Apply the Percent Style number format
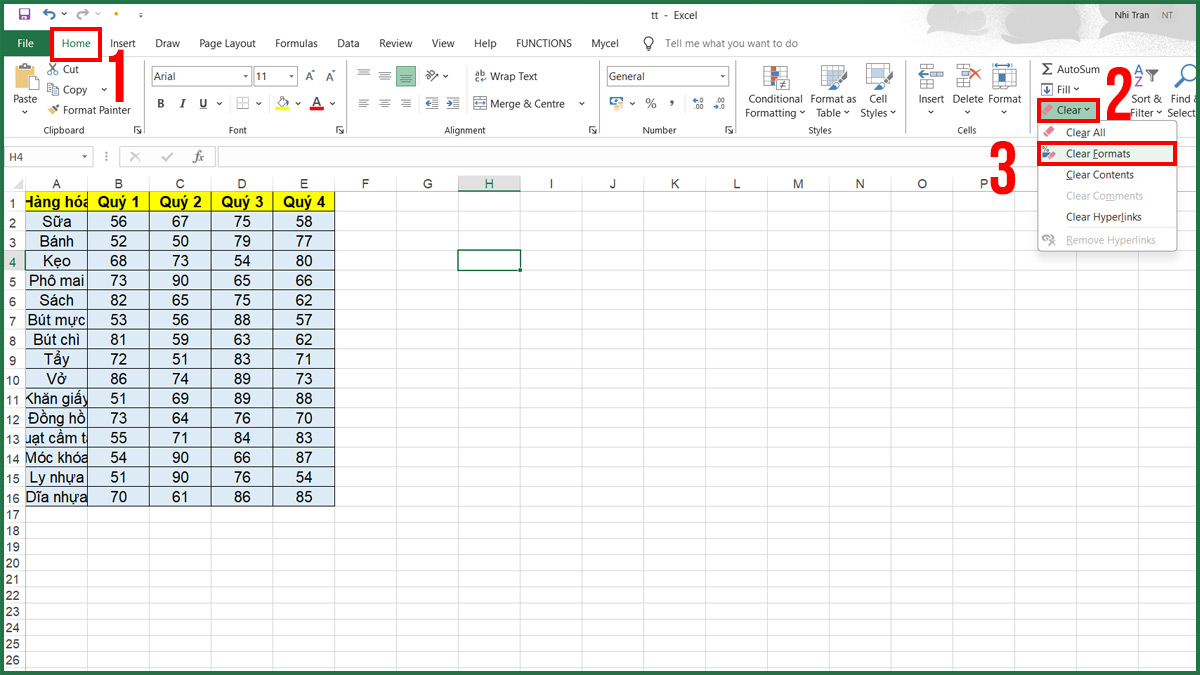Image resolution: width=1200 pixels, height=675 pixels. (x=650, y=102)
